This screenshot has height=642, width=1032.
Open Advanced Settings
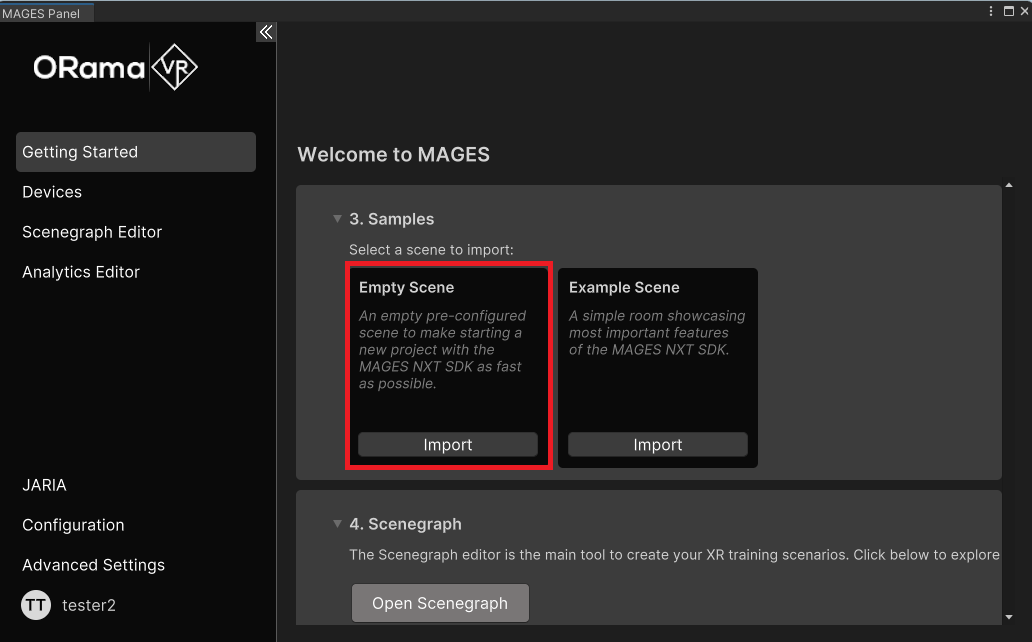point(93,565)
